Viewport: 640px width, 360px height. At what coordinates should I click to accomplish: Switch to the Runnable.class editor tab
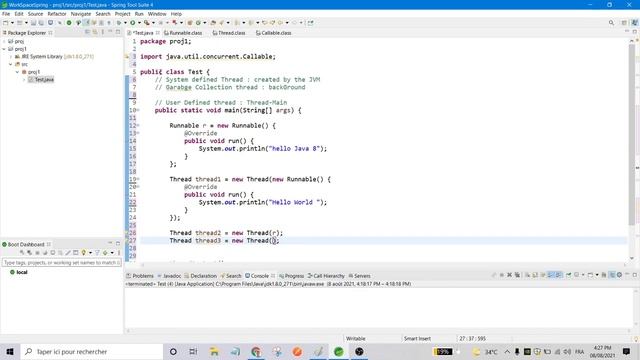click(183, 33)
